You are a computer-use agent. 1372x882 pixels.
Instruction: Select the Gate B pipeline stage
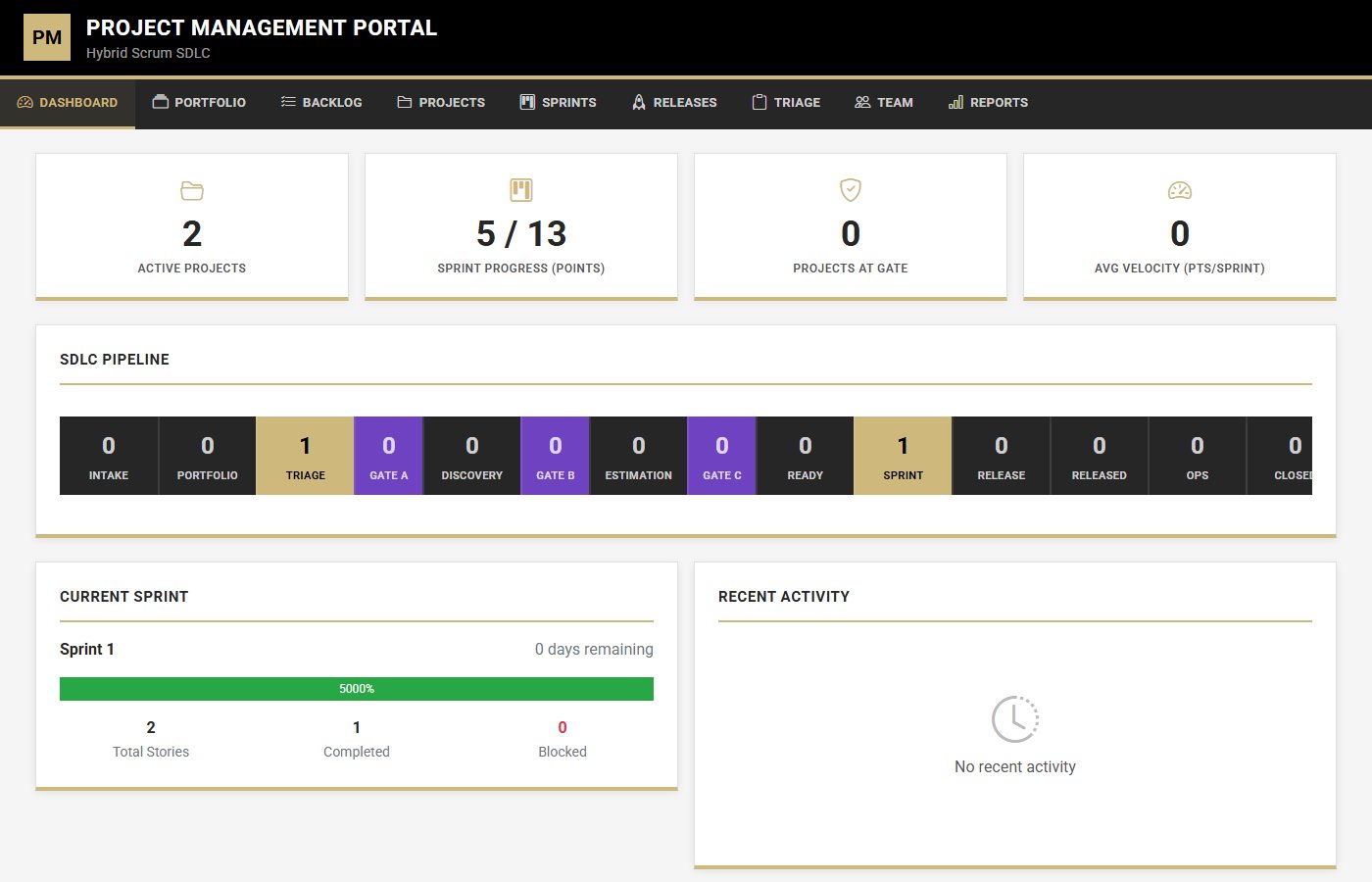(555, 456)
